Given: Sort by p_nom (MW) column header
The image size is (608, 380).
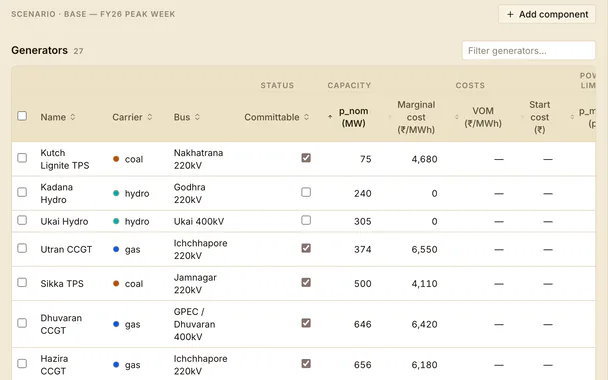Looking at the screenshot, I should pos(349,117).
